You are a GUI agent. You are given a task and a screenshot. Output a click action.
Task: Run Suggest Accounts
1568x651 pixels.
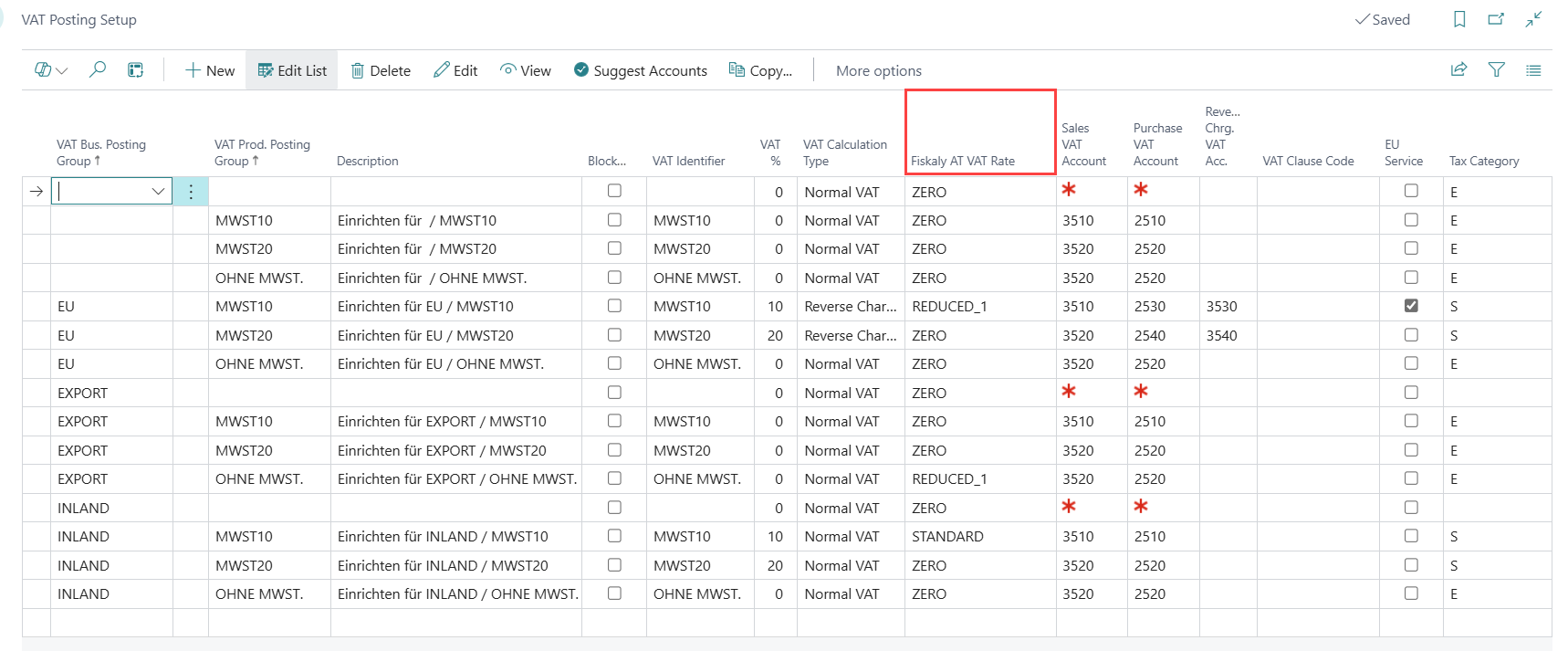pos(641,70)
